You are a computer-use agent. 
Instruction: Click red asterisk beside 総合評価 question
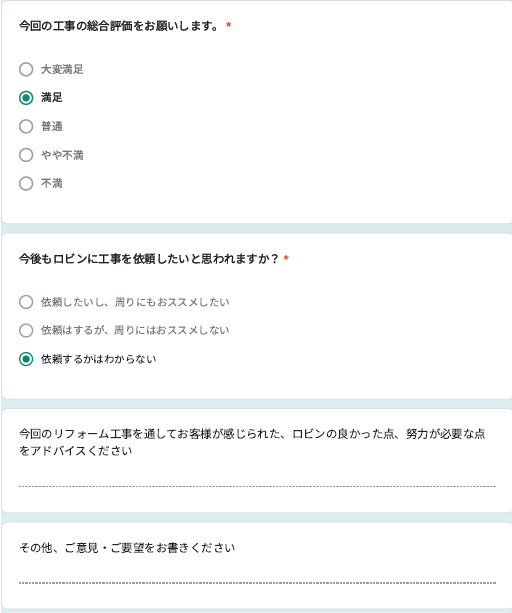(229, 25)
